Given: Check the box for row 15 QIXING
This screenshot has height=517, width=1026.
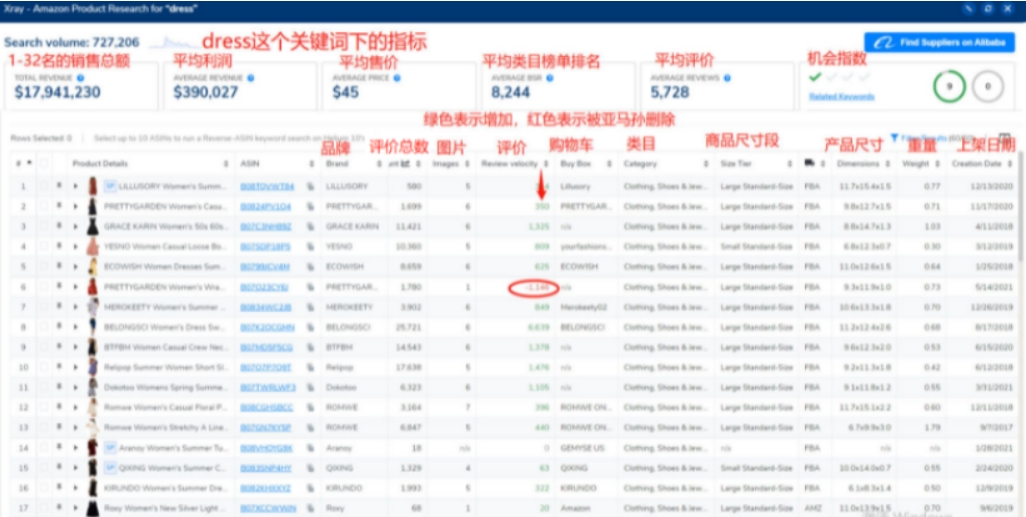Looking at the screenshot, I should pyautogui.click(x=43, y=468).
